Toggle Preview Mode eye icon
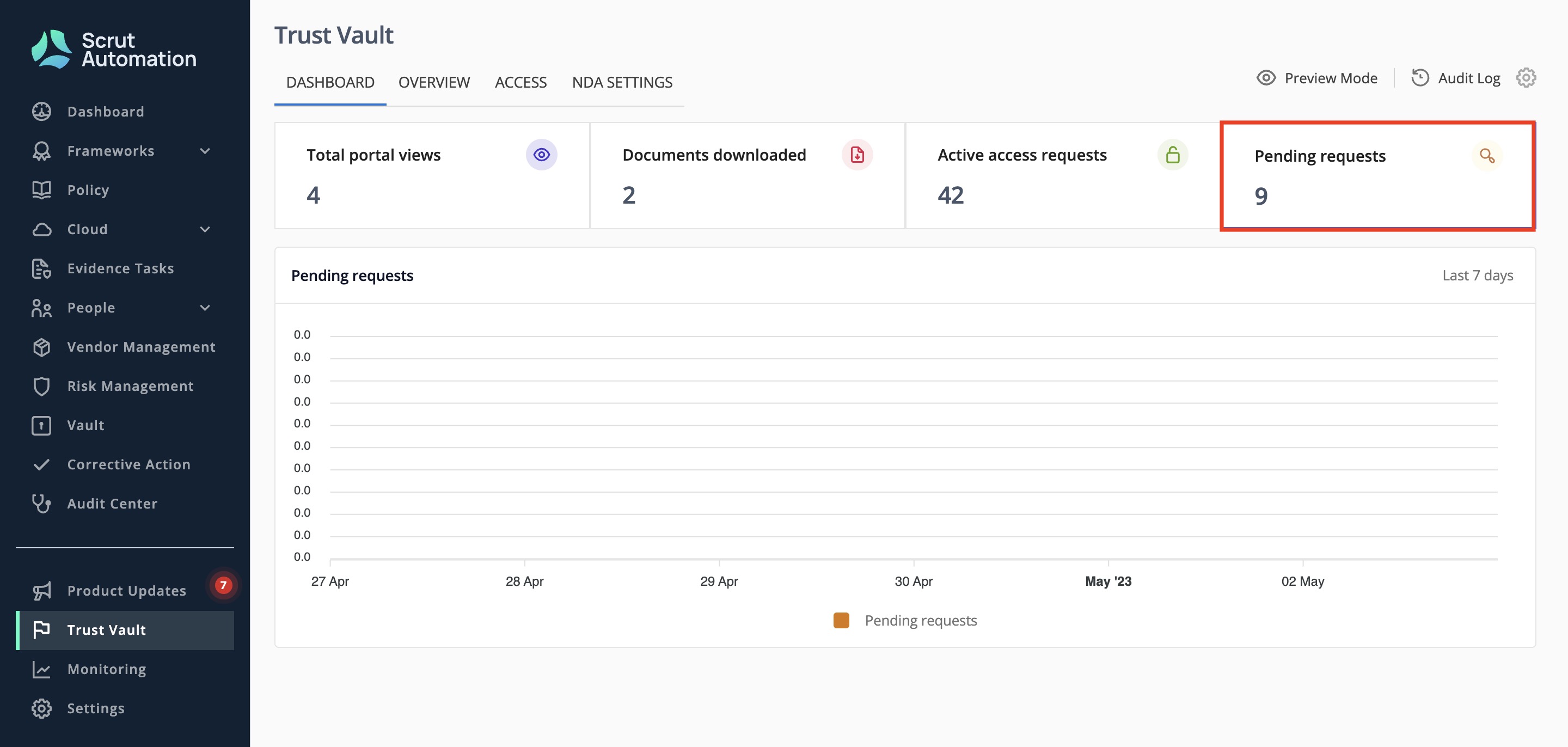Viewport: 1568px width, 747px height. 1266,78
